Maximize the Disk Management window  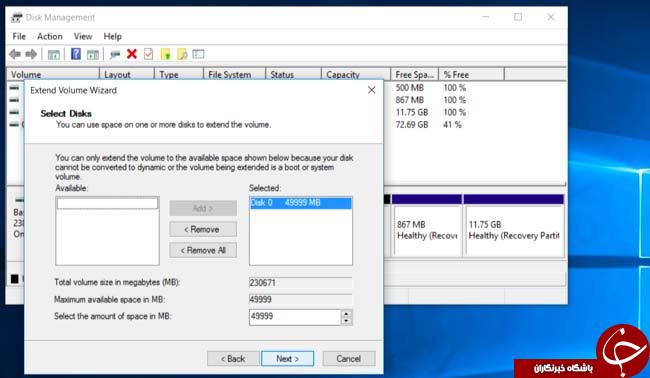click(518, 17)
